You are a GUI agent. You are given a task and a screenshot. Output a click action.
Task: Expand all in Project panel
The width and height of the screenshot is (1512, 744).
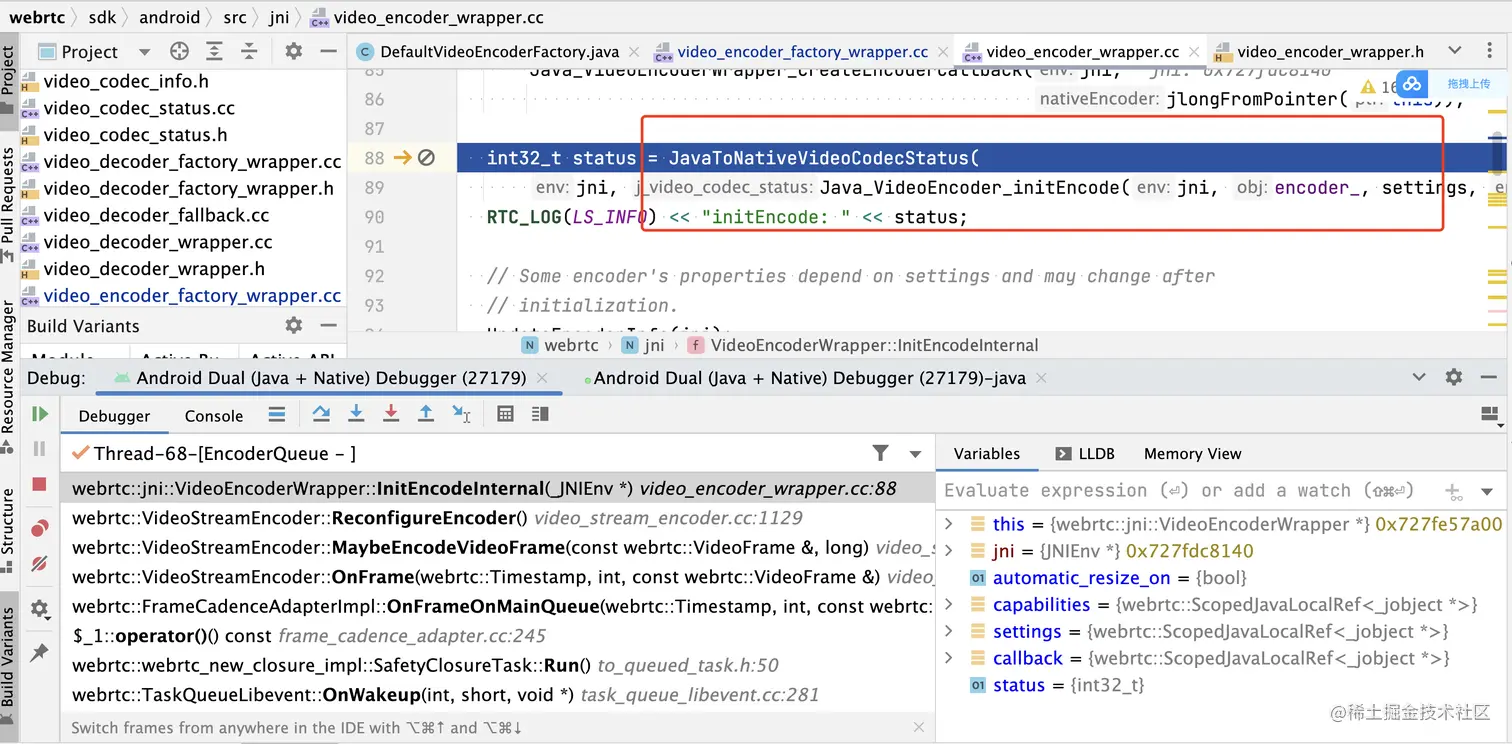[x=214, y=51]
